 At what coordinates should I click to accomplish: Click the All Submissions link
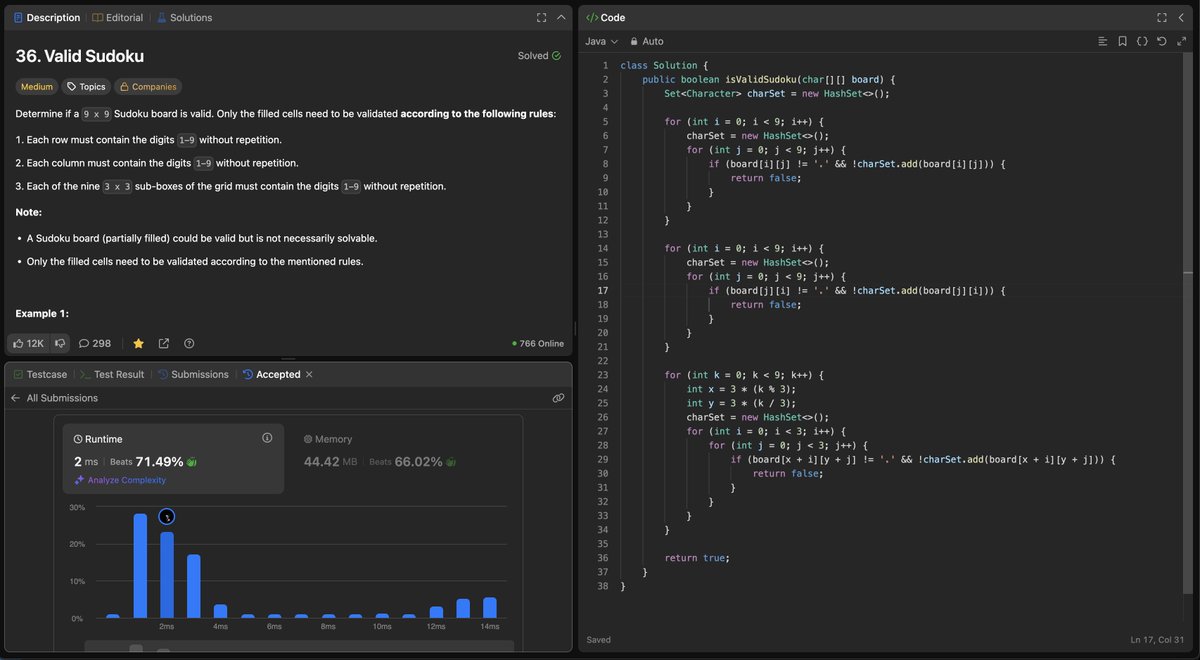click(x=62, y=398)
